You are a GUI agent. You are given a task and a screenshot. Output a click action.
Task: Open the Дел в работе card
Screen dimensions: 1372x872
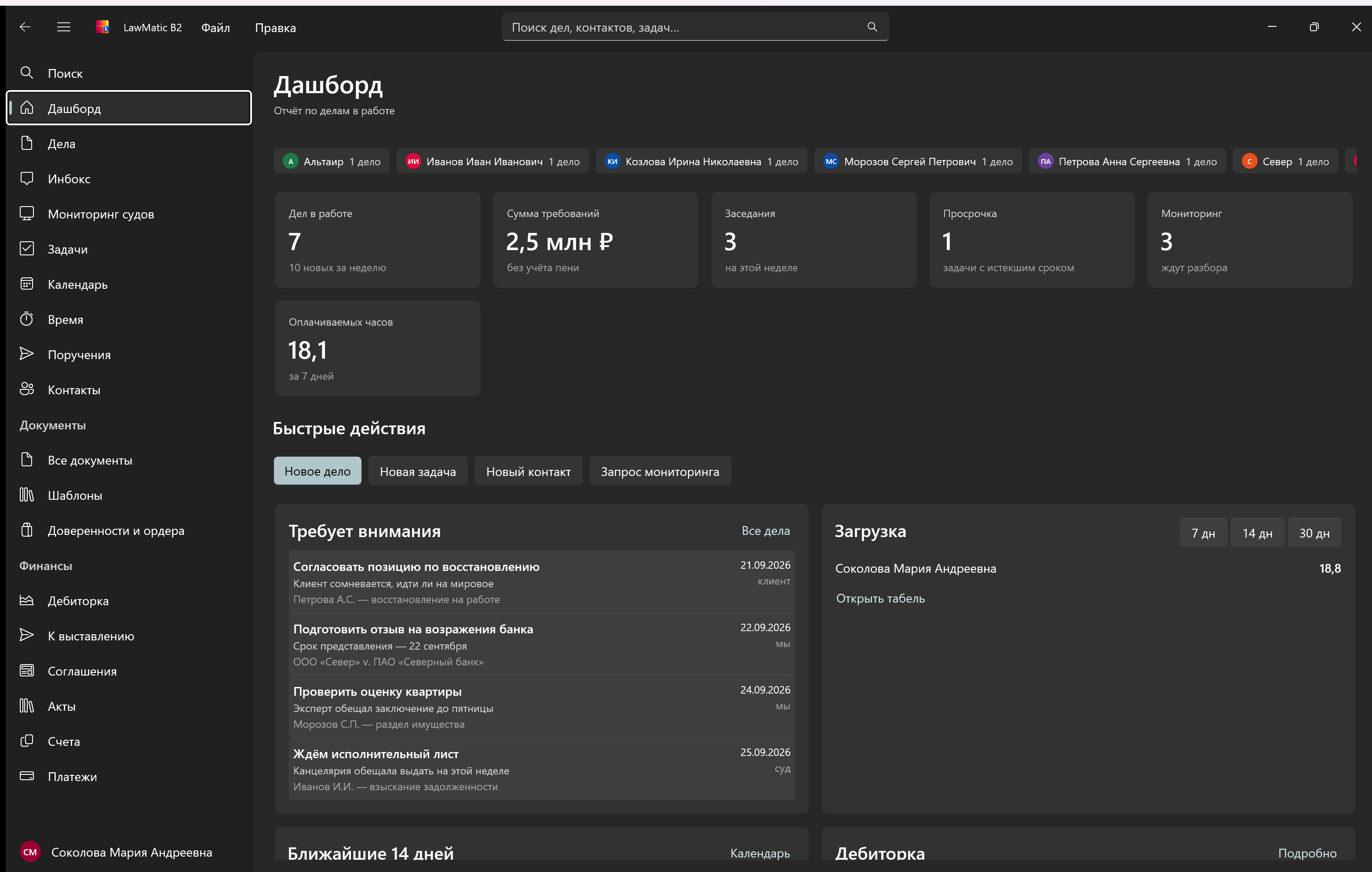pyautogui.click(x=378, y=240)
